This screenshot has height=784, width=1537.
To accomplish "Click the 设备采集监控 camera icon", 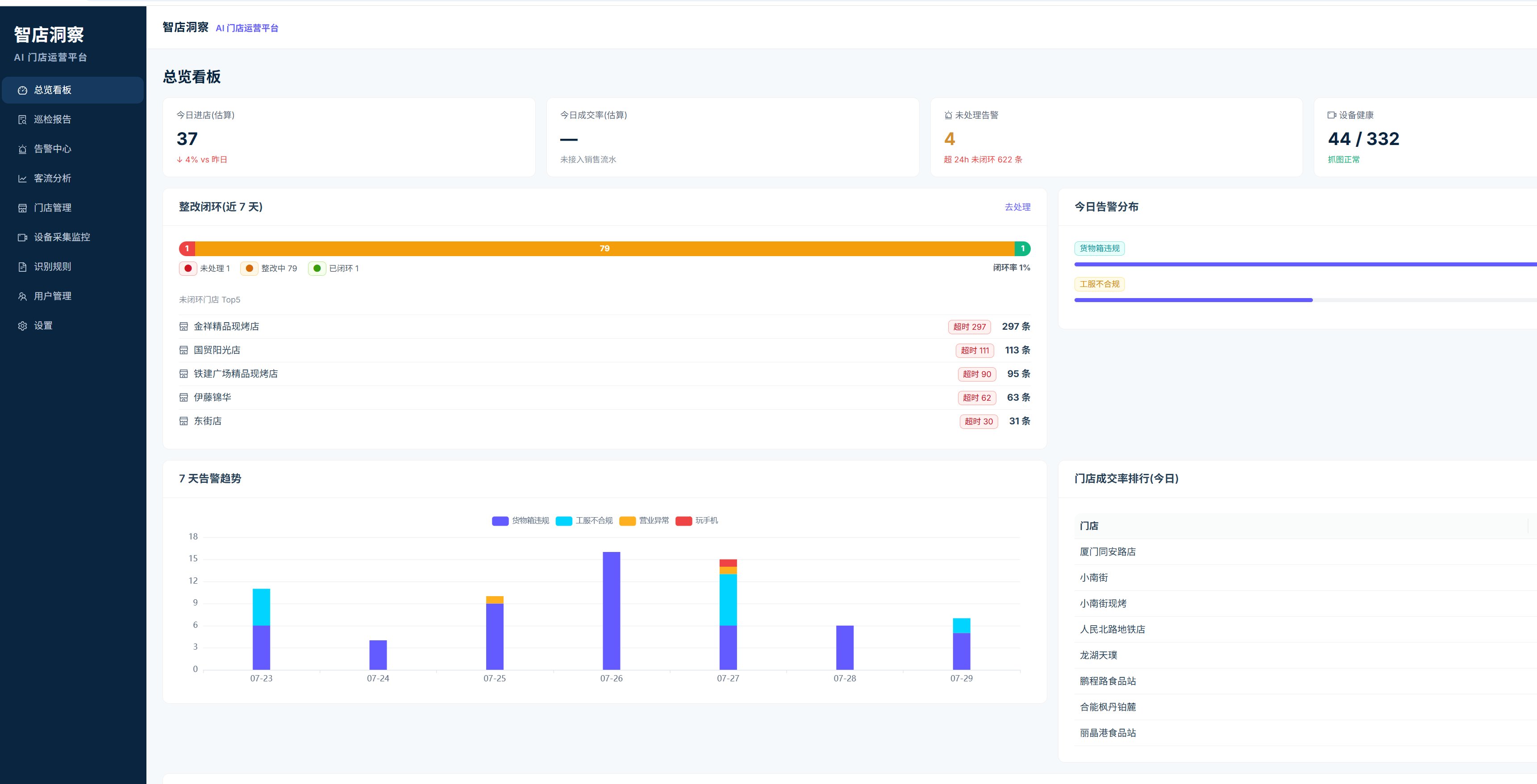I will (x=23, y=237).
